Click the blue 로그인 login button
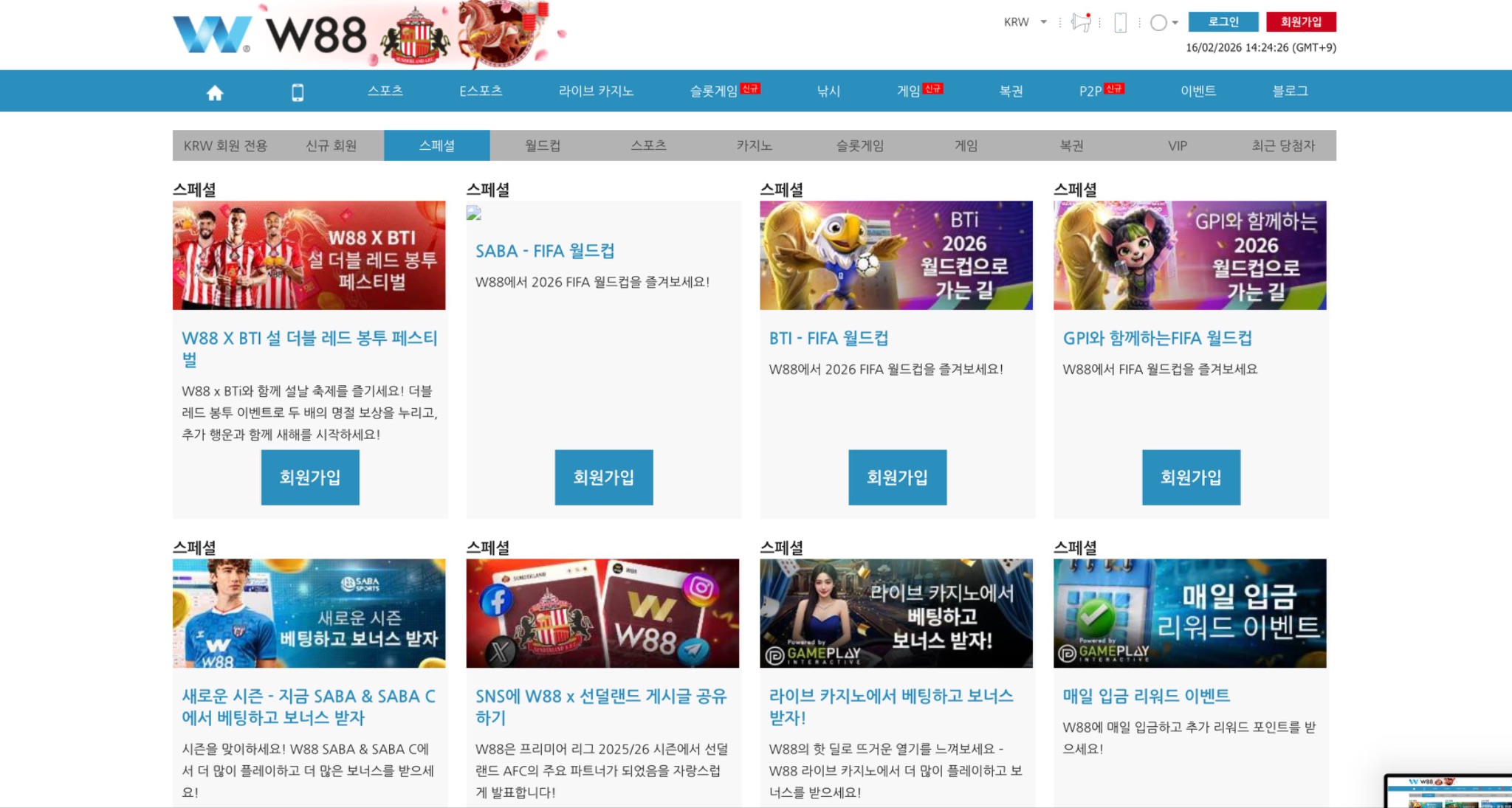The width and height of the screenshot is (1512, 808). click(x=1223, y=22)
